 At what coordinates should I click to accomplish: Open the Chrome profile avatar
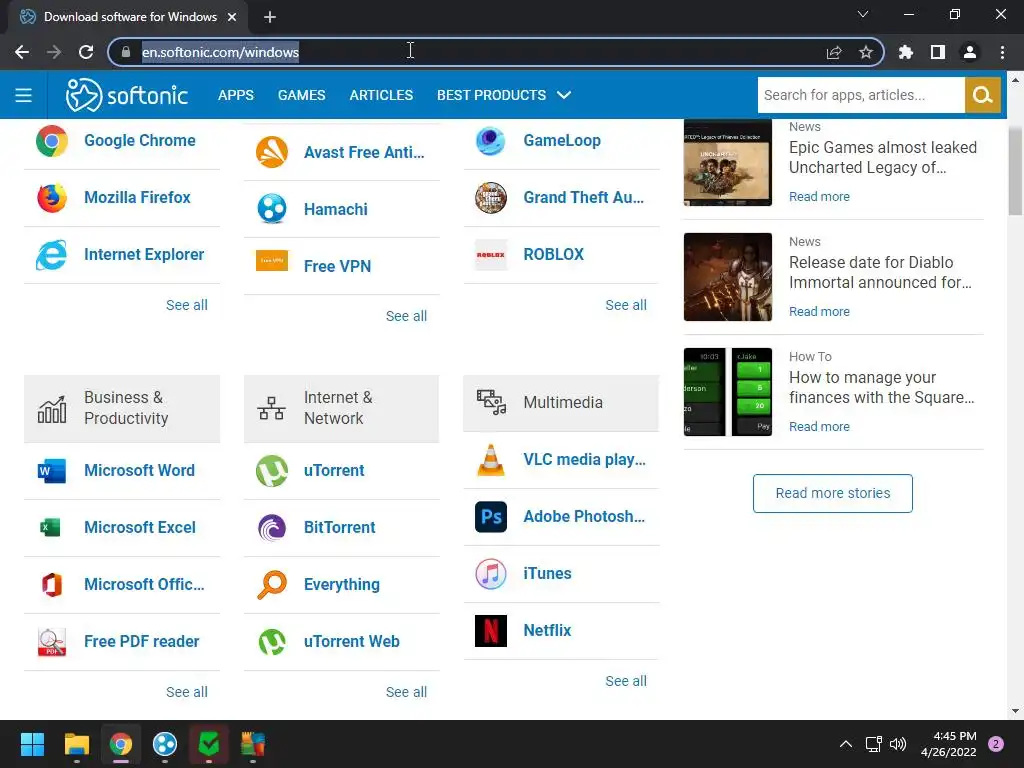point(970,52)
